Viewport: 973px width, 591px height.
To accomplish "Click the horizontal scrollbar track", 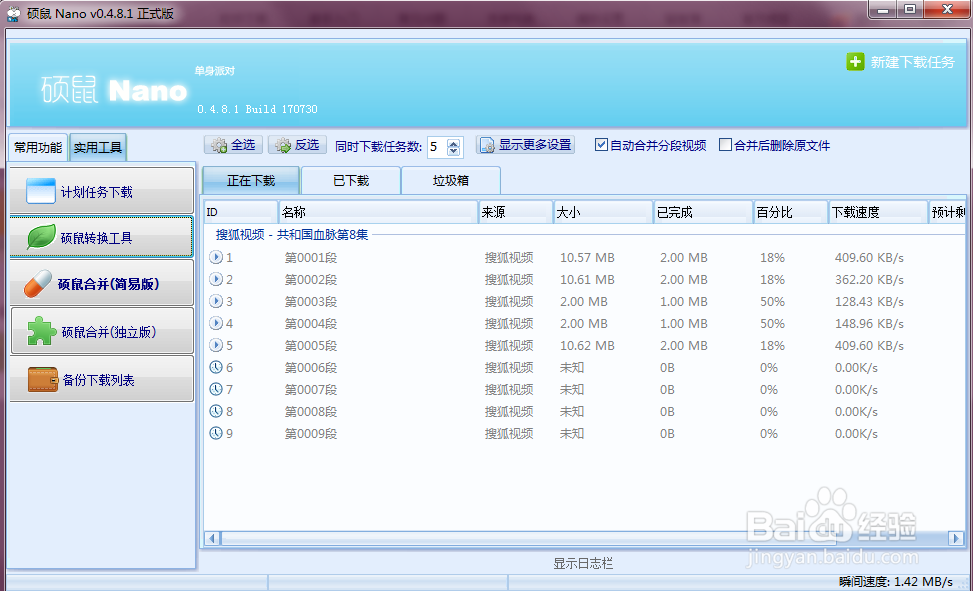I will 584,538.
